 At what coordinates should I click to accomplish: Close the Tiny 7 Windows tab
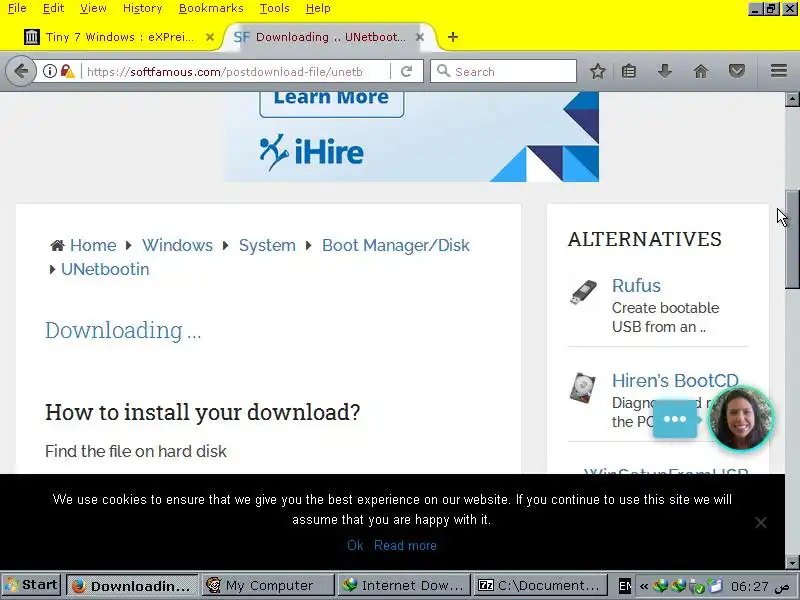click(x=210, y=37)
